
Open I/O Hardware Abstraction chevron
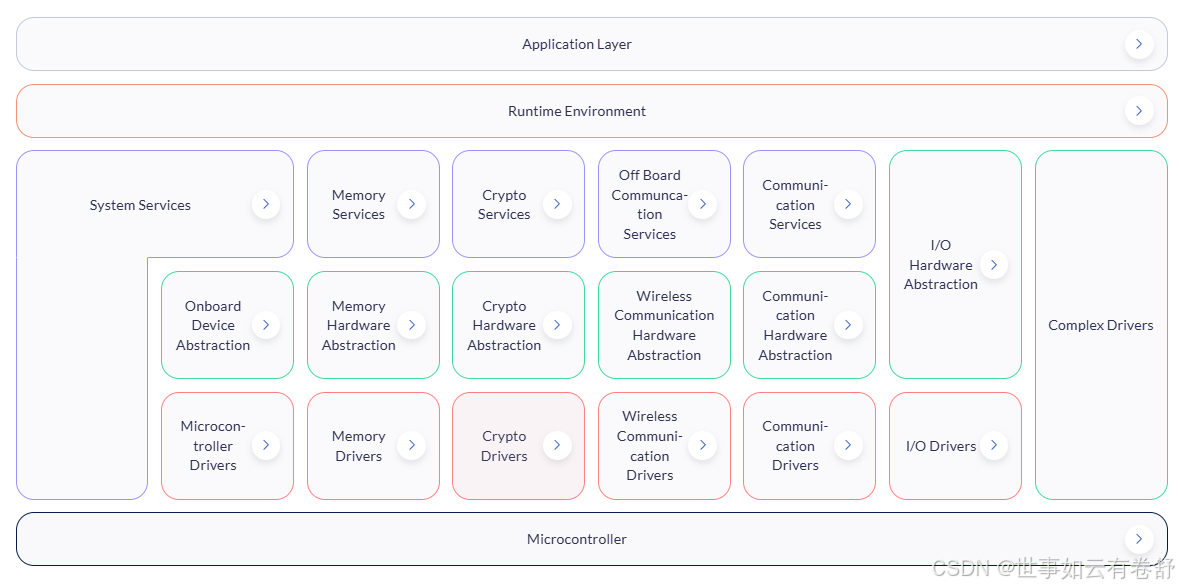click(x=993, y=265)
